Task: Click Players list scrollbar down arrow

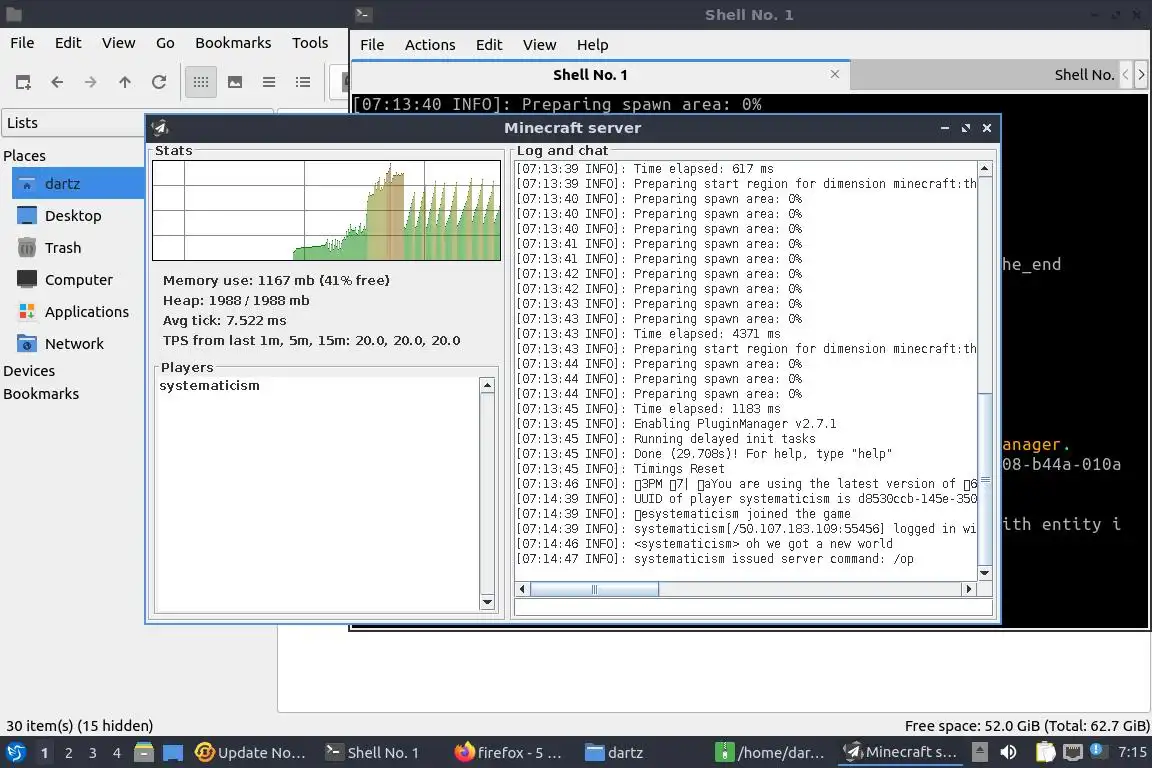Action: tap(487, 602)
